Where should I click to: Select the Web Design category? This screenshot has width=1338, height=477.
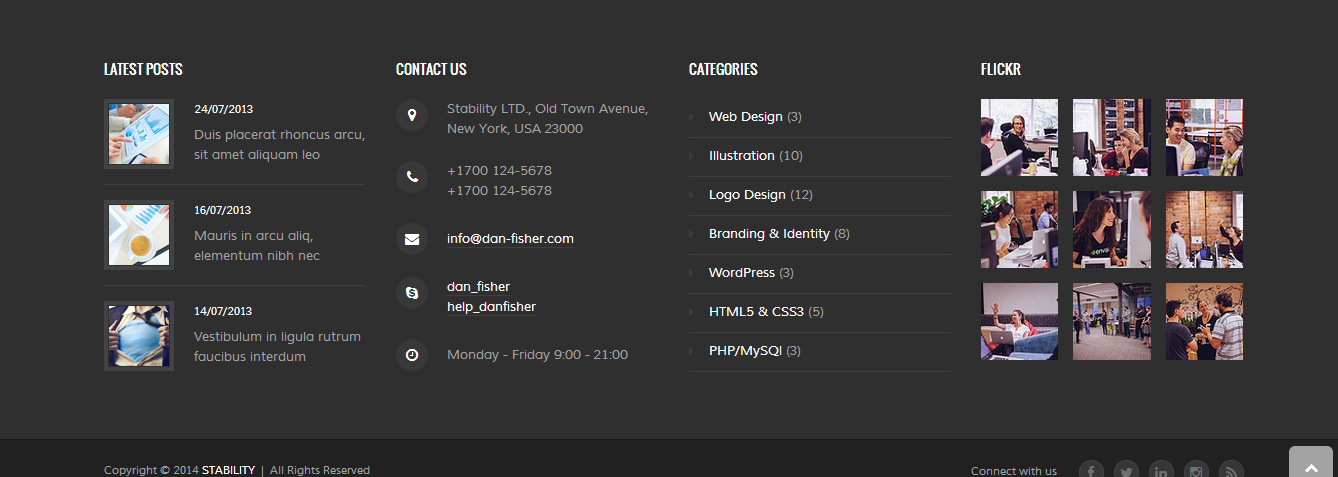pos(745,117)
